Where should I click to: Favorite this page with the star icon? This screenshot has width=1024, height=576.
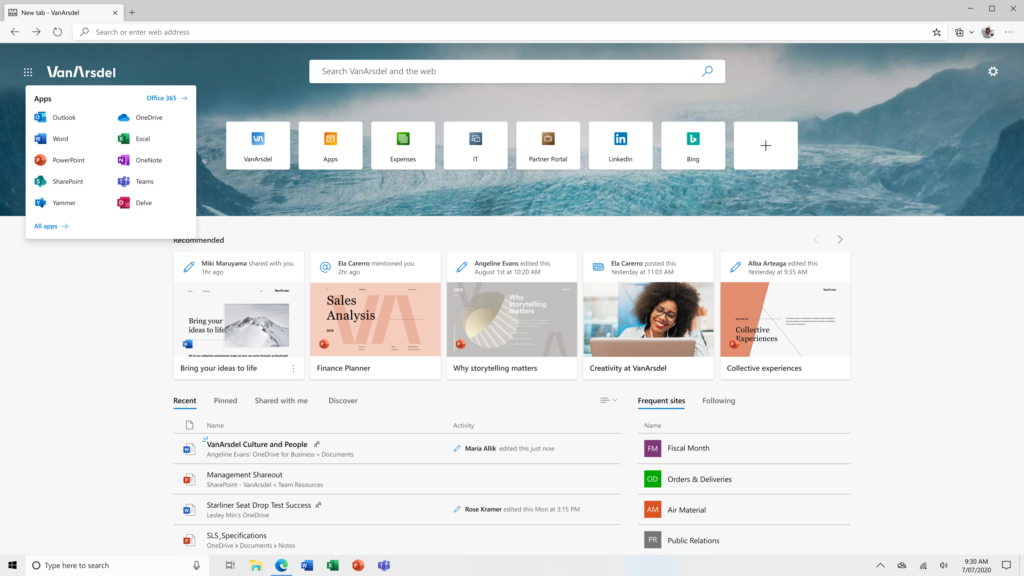point(936,32)
